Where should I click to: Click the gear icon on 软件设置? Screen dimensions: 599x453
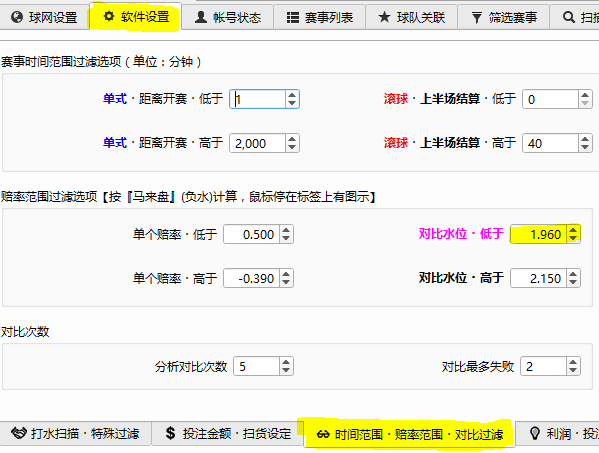(109, 16)
